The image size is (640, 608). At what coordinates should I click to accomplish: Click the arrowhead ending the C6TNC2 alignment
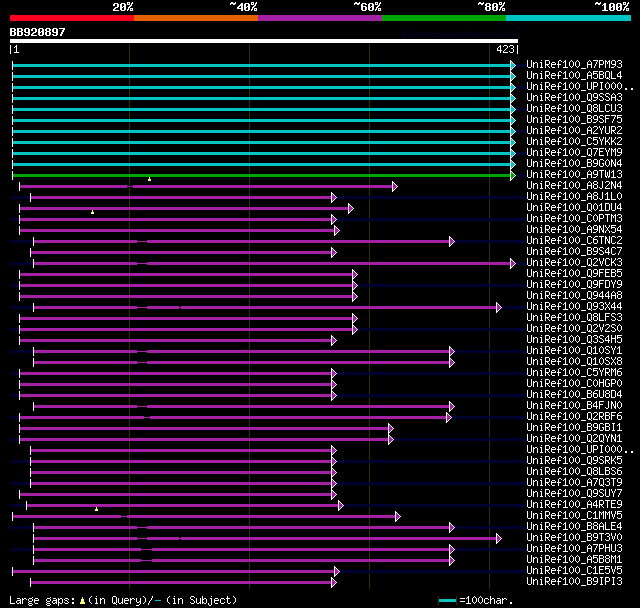click(x=452, y=242)
